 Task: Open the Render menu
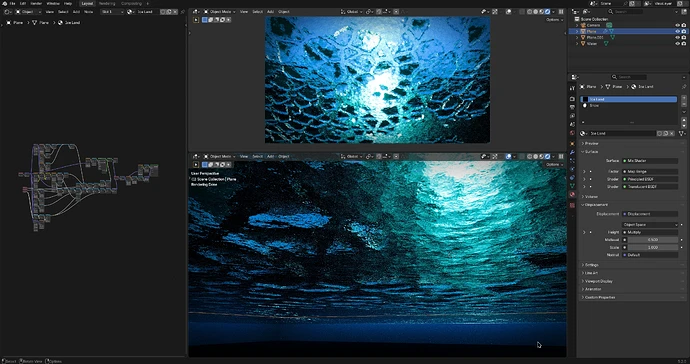point(36,4)
